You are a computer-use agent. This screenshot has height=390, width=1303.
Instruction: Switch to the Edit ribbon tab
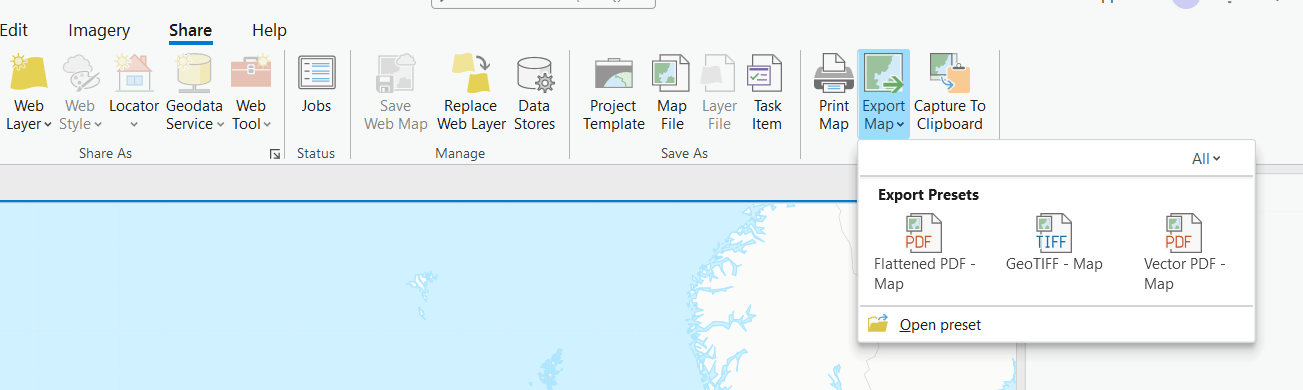13,30
